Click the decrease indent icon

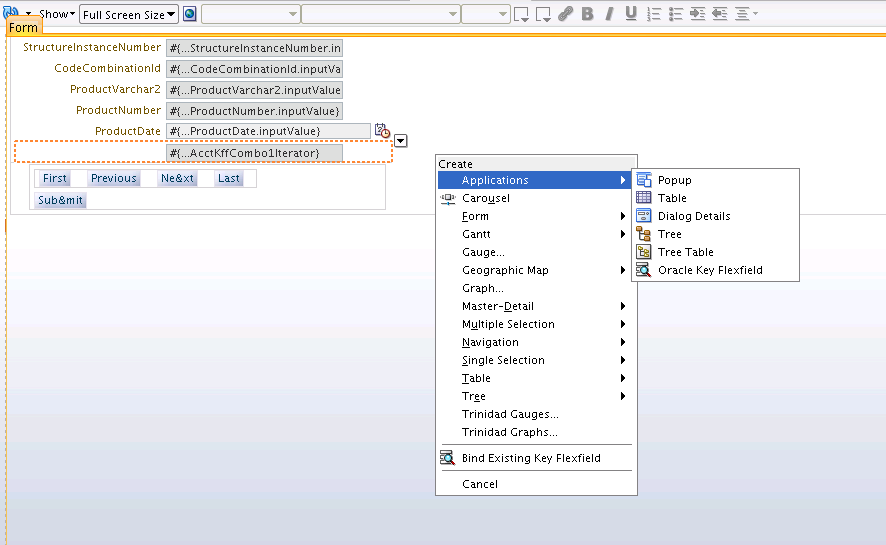pyautogui.click(x=720, y=14)
